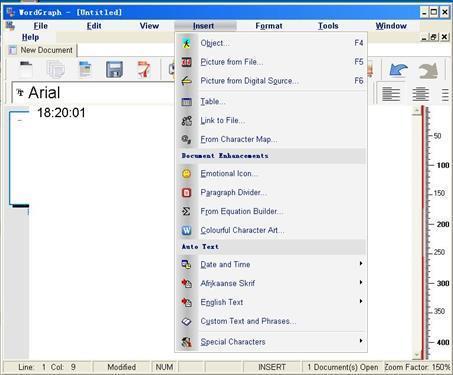Click the Table menu icon
The height and width of the screenshot is (375, 453).
tap(186, 102)
